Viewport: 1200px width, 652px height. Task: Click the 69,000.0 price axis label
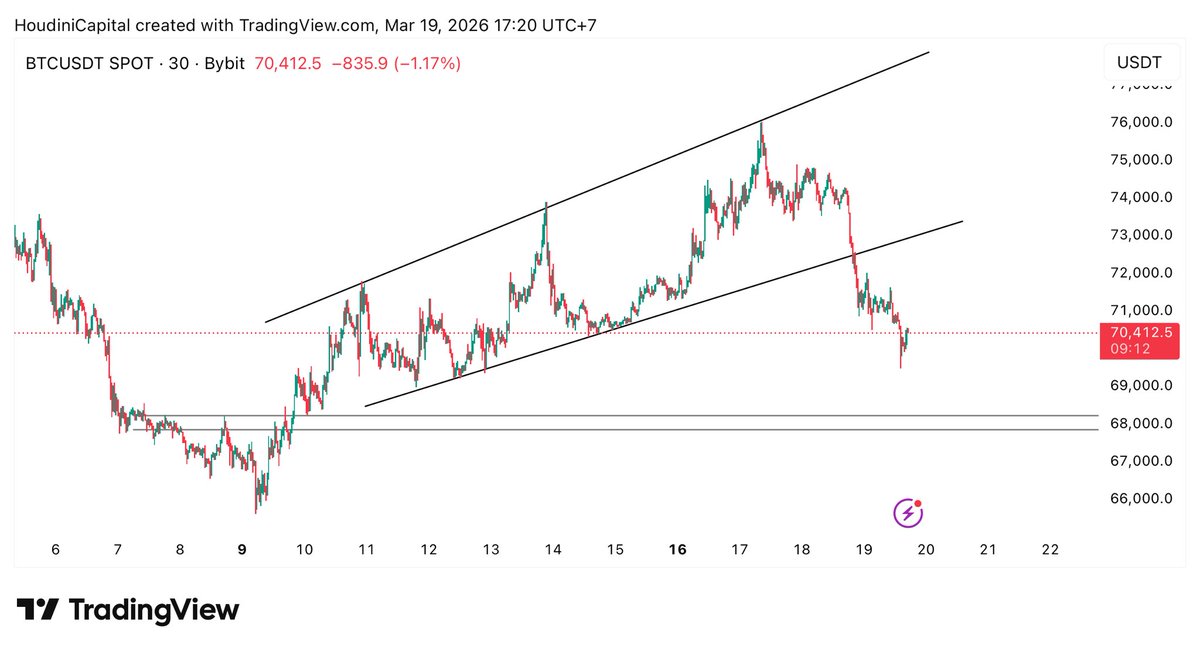pyautogui.click(x=1141, y=385)
